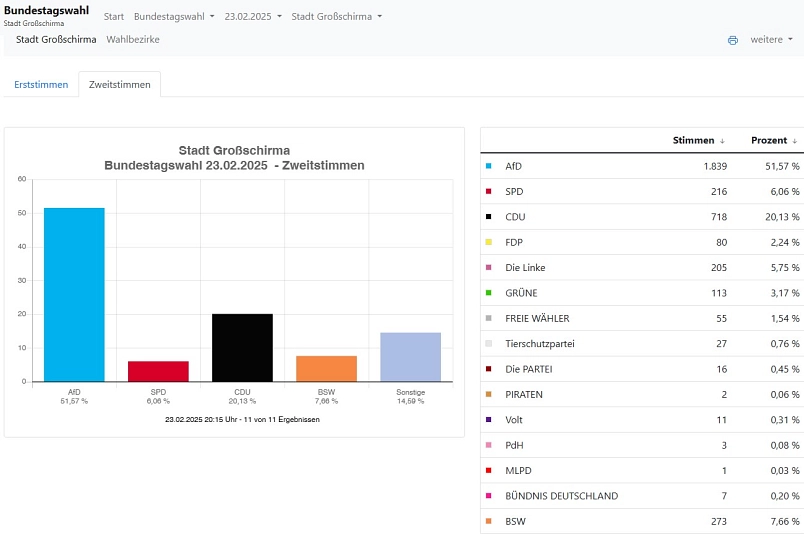Click CDU percentage 20,13 % in table
The width and height of the screenshot is (804, 534).
point(782,216)
